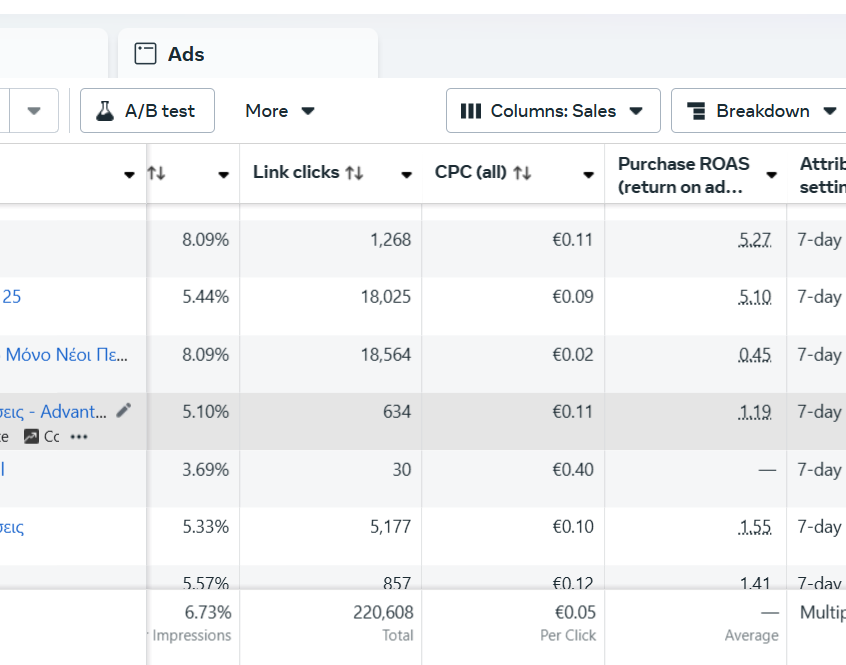Click the Breakdown stacked-bars icon
846x665 pixels.
tap(697, 111)
